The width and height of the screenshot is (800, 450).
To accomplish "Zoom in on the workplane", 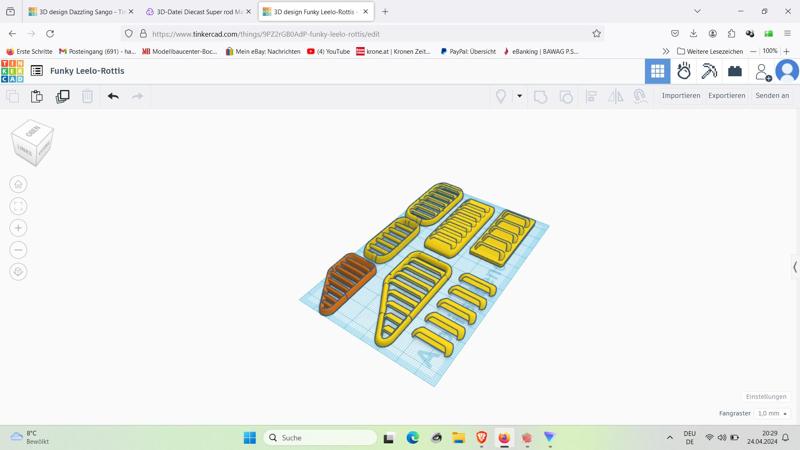I will (x=18, y=228).
